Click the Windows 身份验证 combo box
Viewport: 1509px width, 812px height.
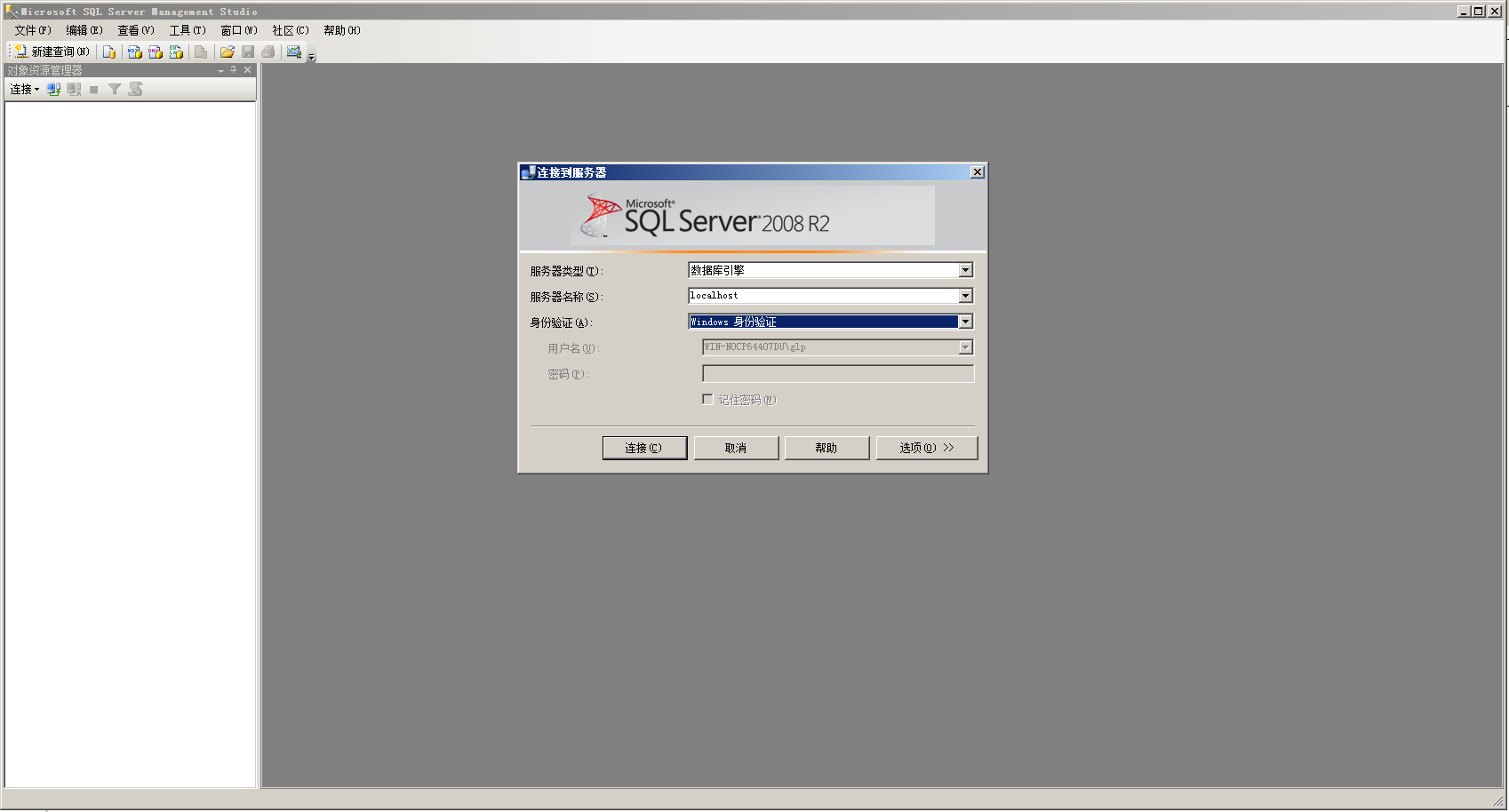pos(831,322)
